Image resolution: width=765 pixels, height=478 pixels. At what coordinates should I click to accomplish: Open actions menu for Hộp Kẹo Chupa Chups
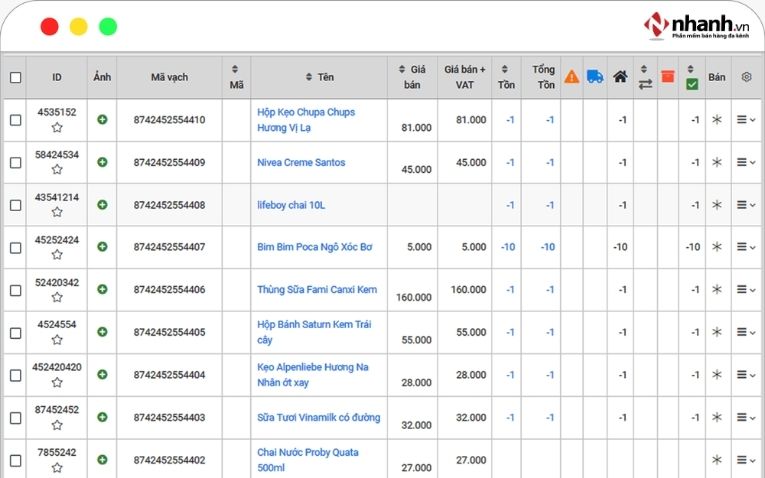pyautogui.click(x=746, y=120)
